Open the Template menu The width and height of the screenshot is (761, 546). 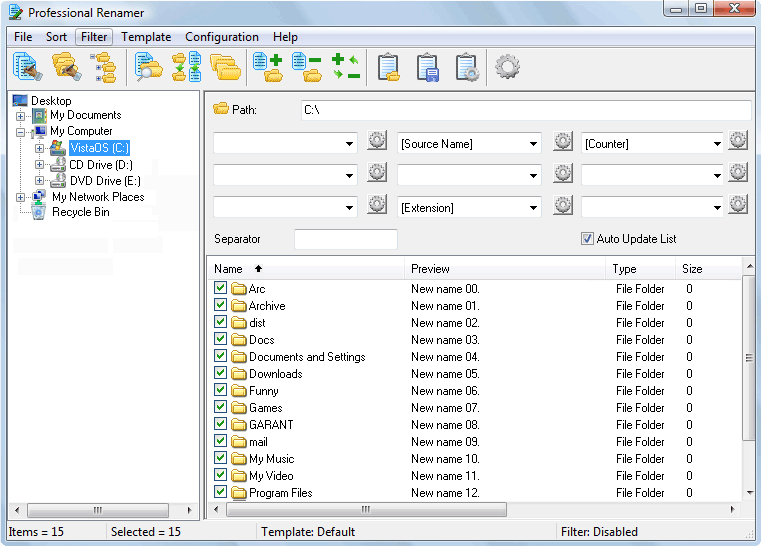[x=146, y=37]
